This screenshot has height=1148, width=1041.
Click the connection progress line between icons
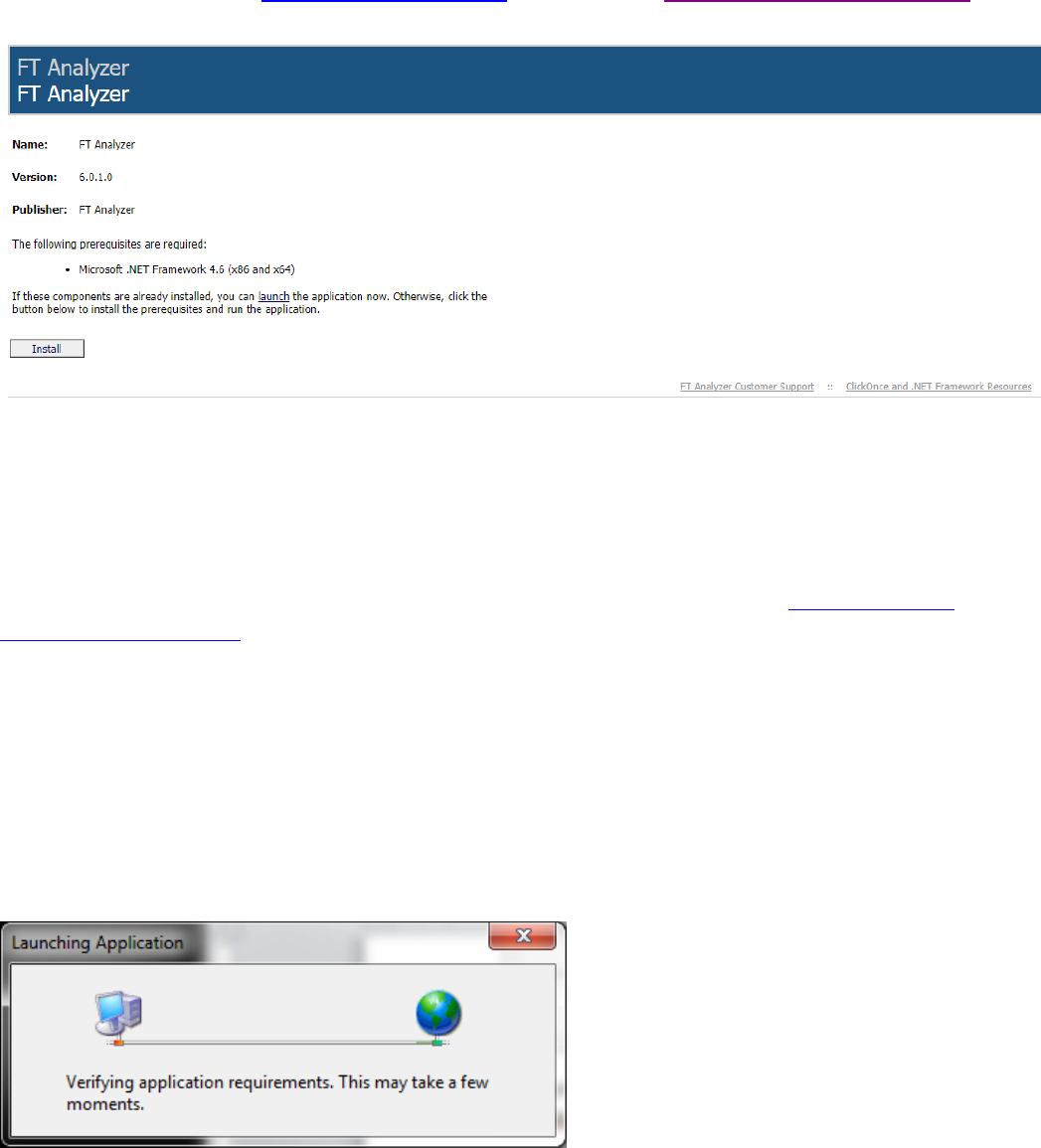coord(278,1042)
